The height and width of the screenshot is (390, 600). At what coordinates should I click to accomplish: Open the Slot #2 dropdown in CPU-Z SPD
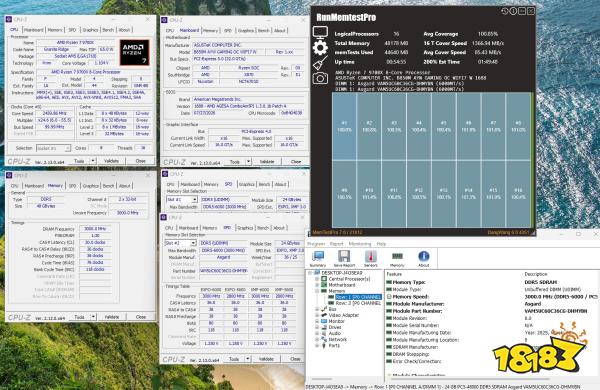[x=193, y=243]
